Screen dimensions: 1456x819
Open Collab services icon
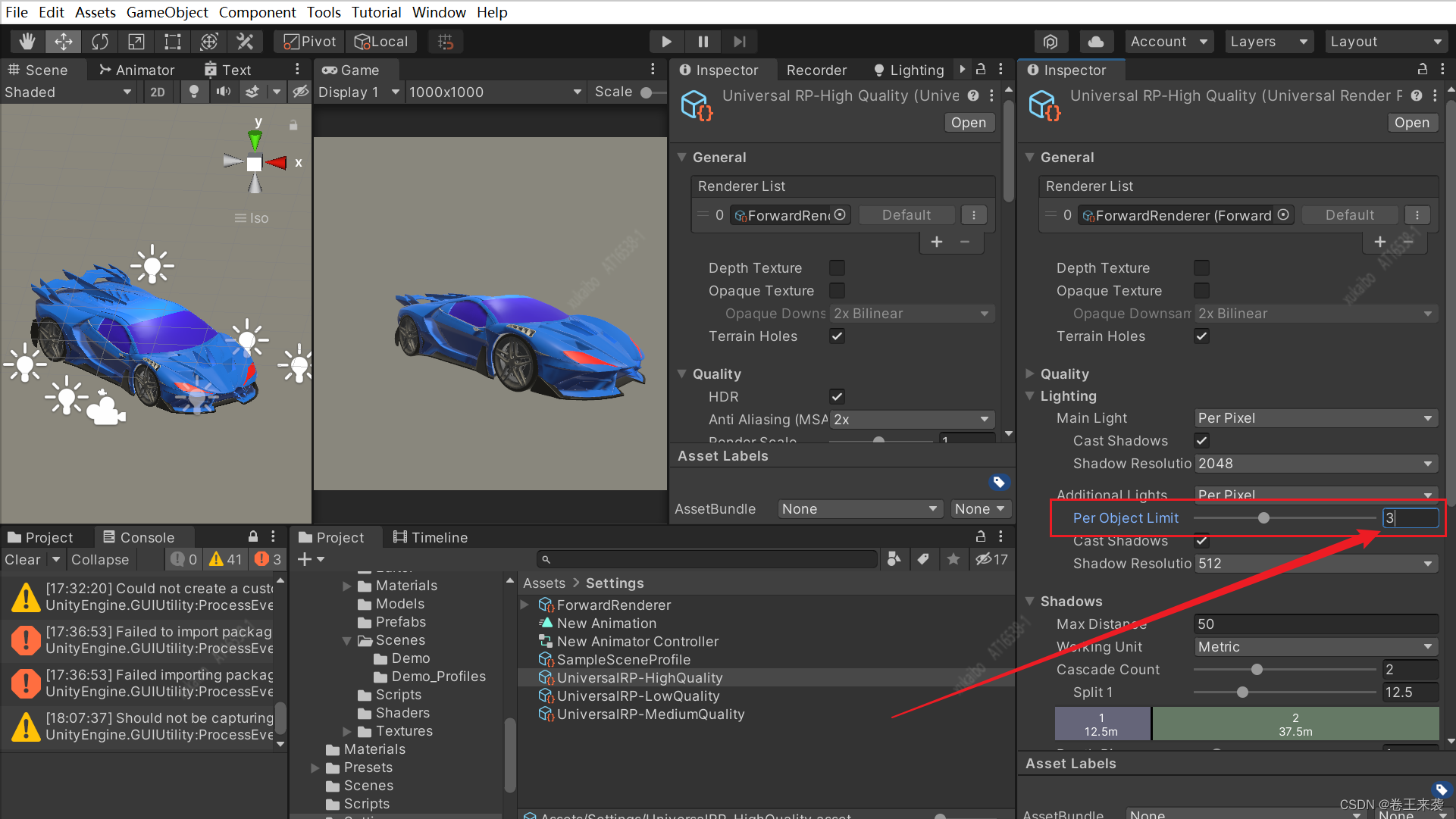[1051, 42]
